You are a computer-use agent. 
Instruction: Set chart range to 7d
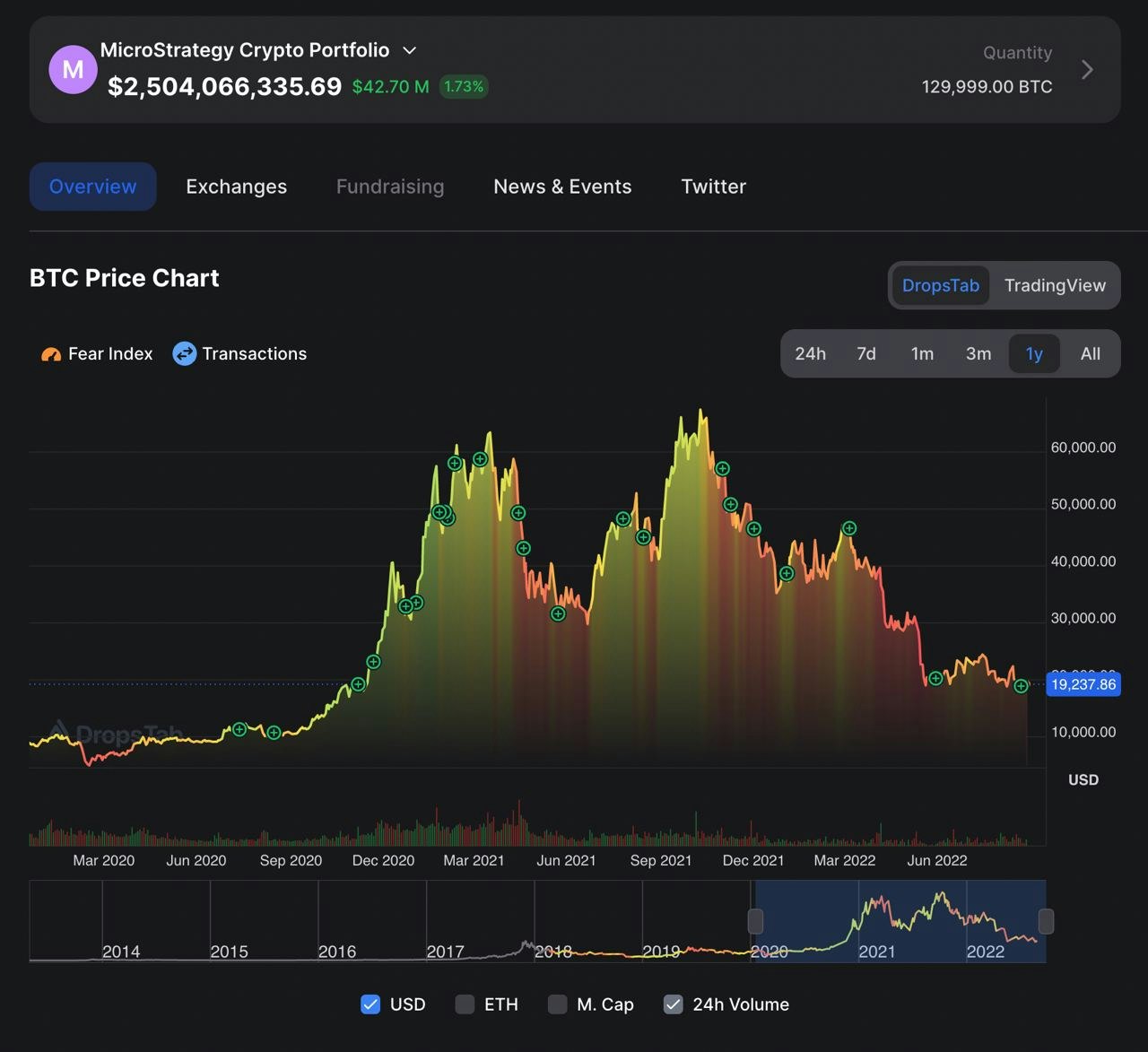point(866,354)
